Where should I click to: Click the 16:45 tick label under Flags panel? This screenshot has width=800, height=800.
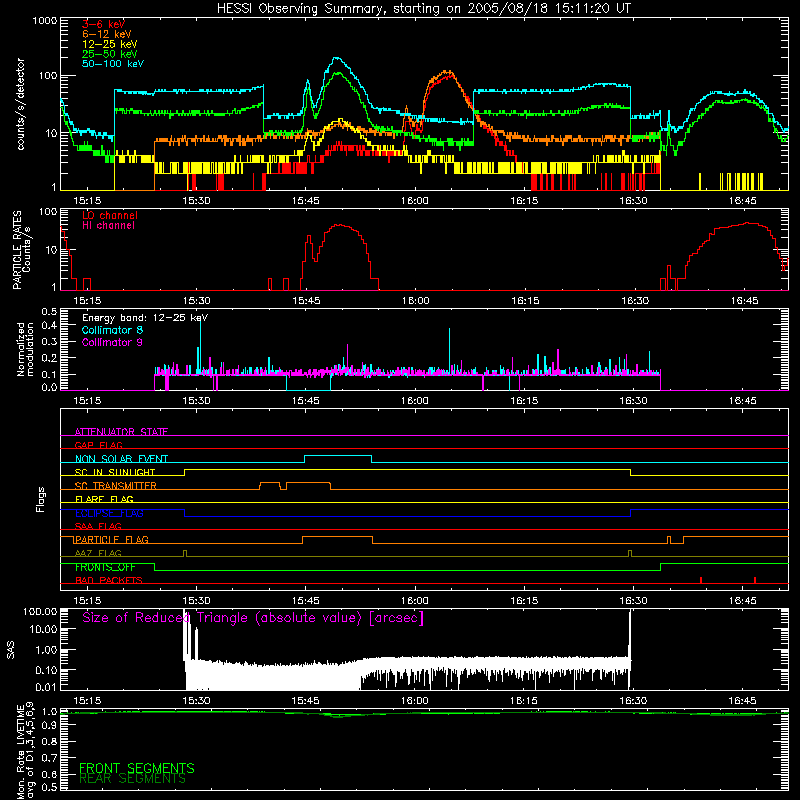(743, 601)
